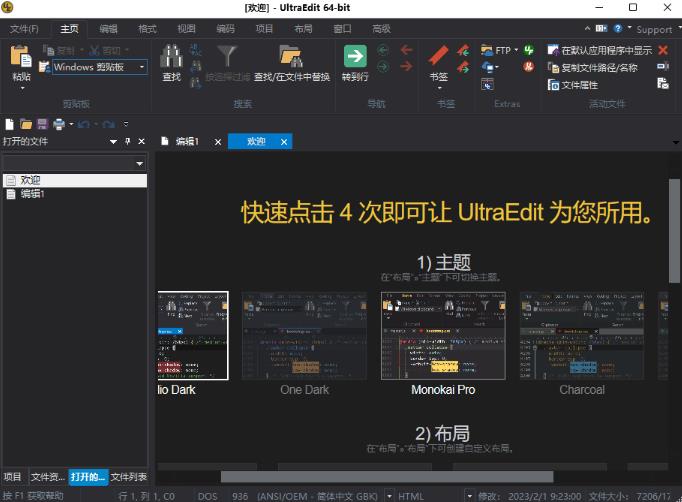This screenshot has width=682, height=502.
Task: Open File properties (文件属性)
Action: point(572,84)
